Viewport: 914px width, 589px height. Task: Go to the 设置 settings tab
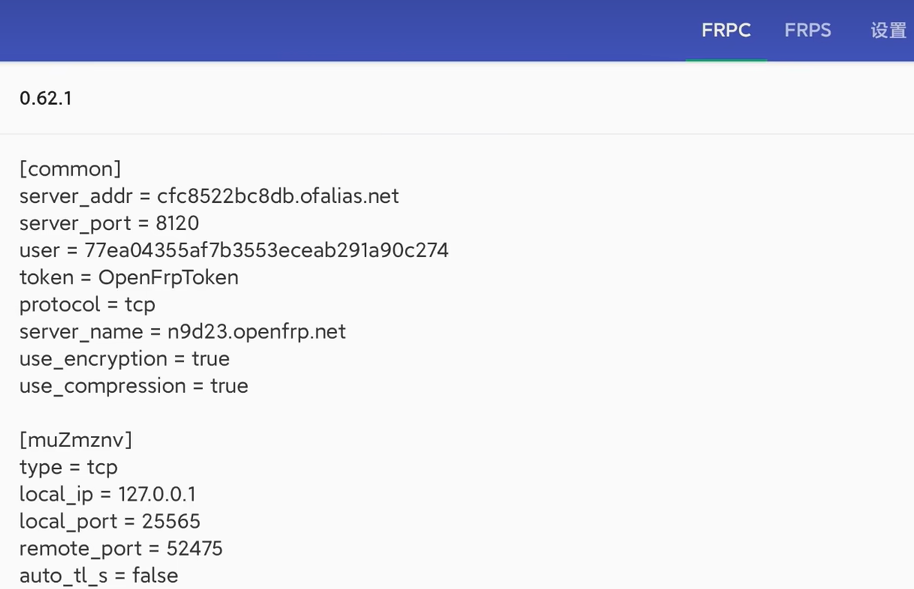(888, 31)
